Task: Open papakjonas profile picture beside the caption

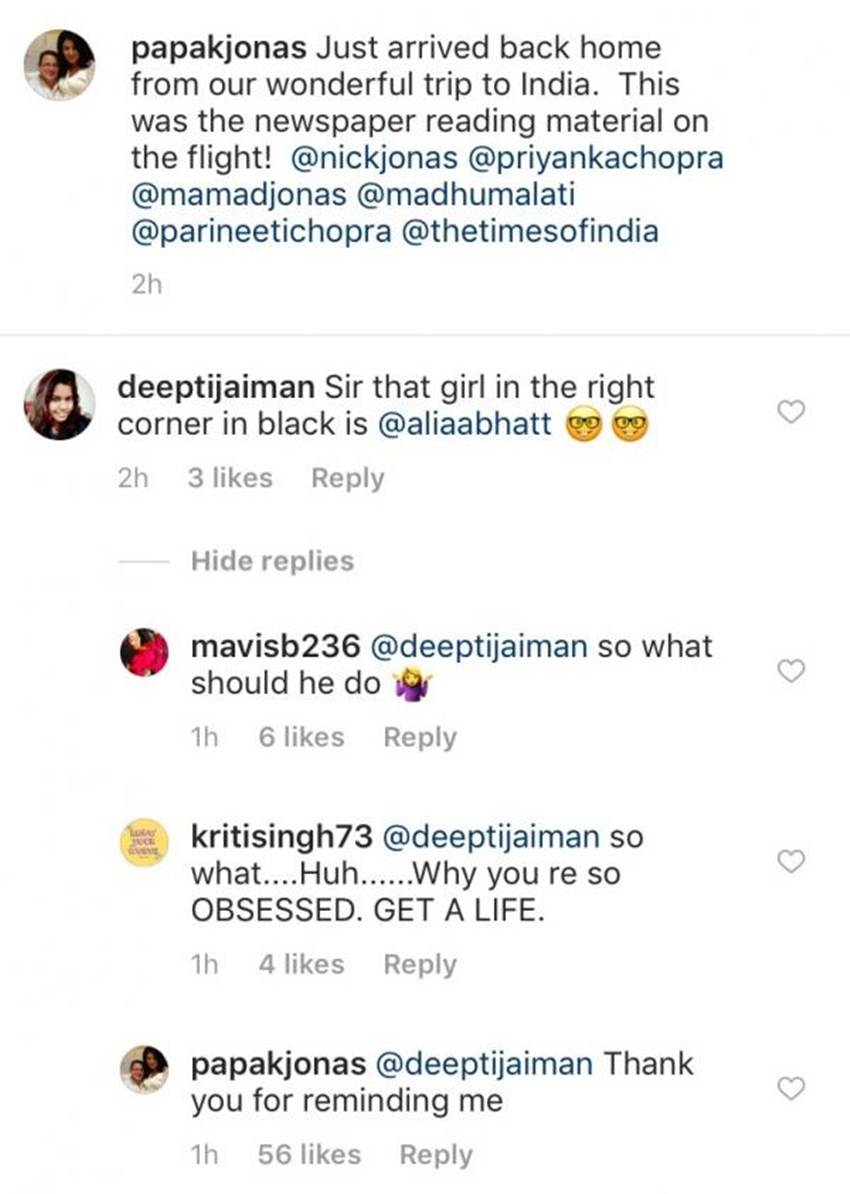Action: coord(60,63)
